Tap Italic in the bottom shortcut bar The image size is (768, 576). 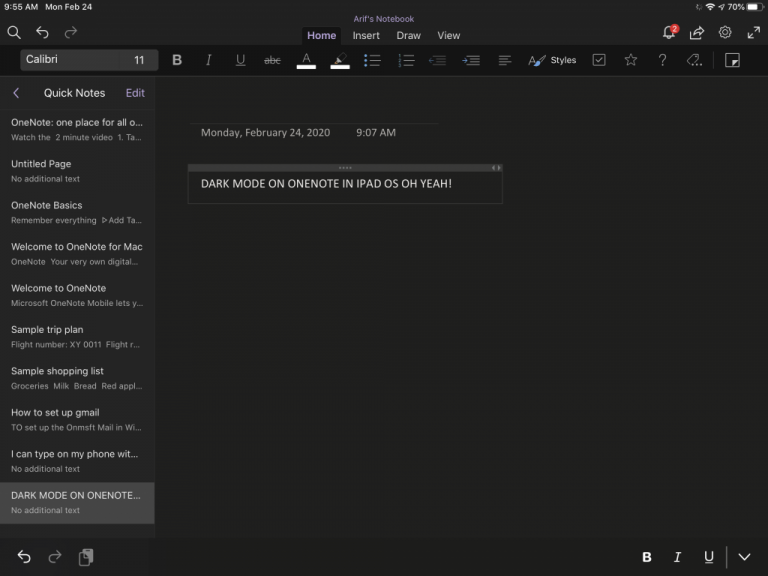point(677,557)
